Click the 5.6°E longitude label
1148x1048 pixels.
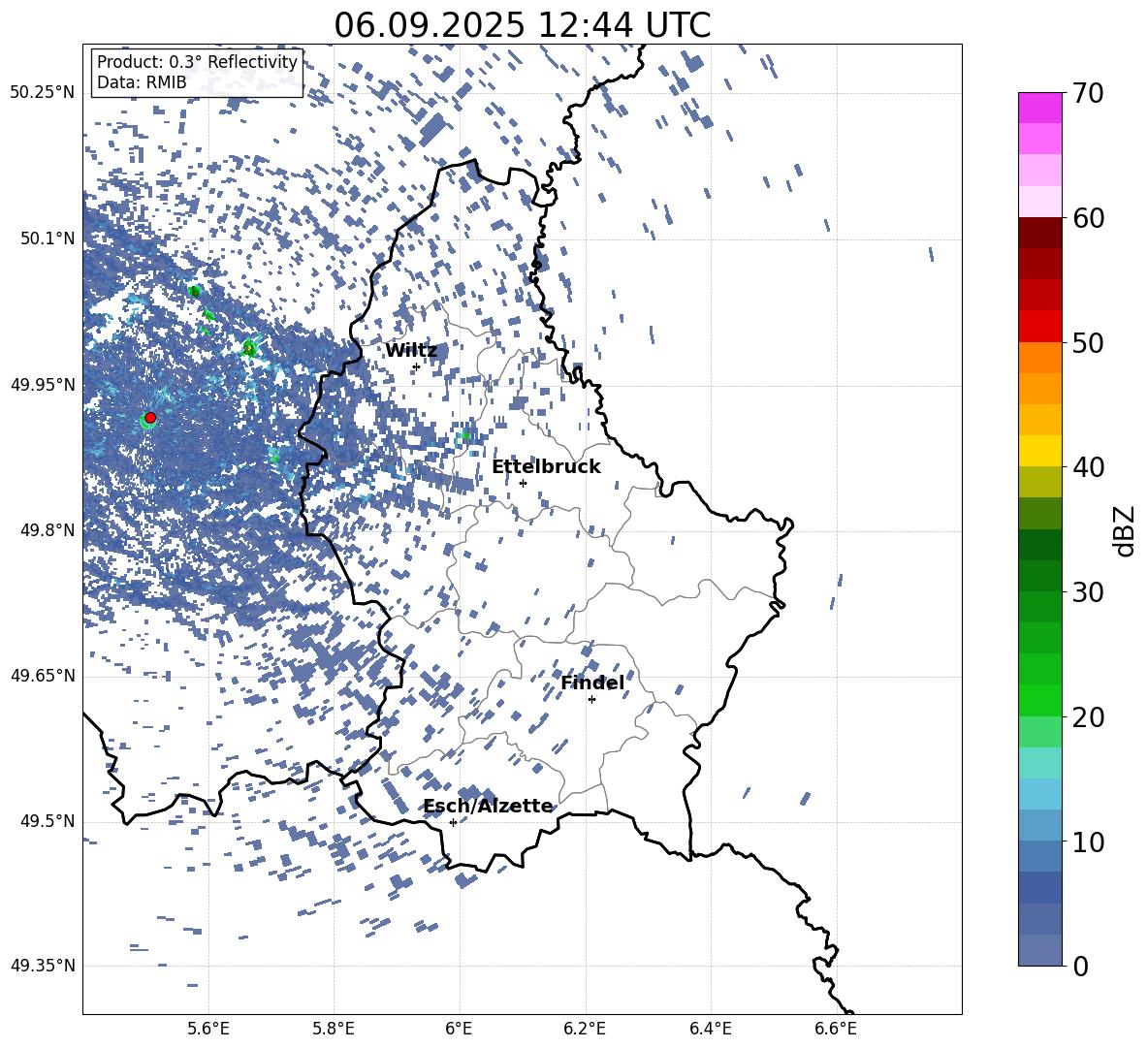(208, 1029)
